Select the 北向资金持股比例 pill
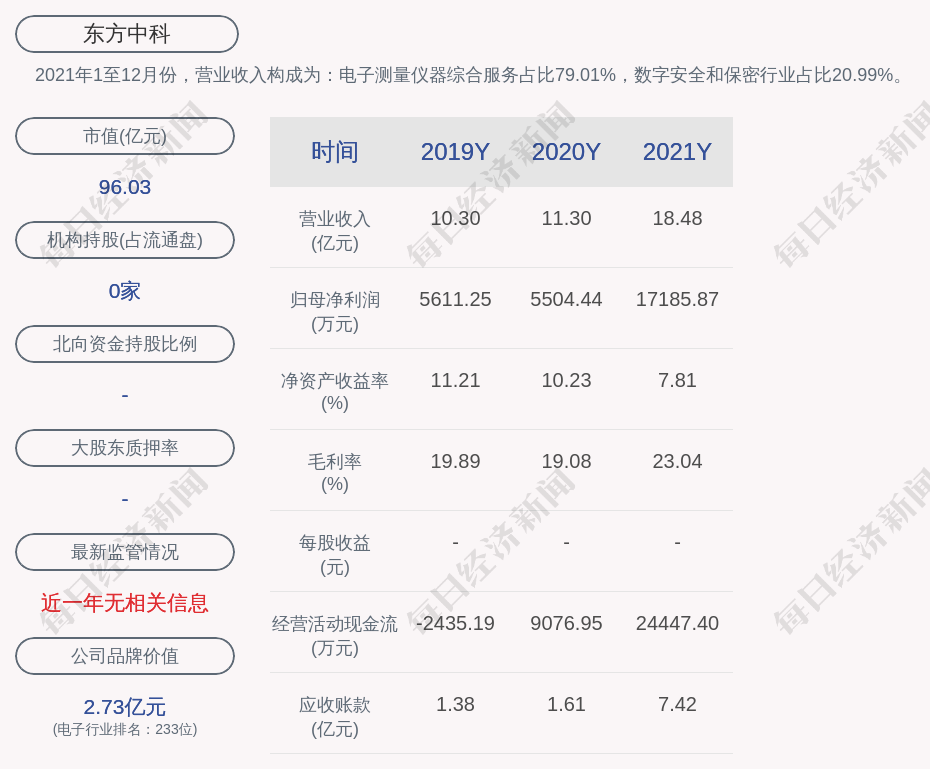930x769 pixels. point(125,344)
